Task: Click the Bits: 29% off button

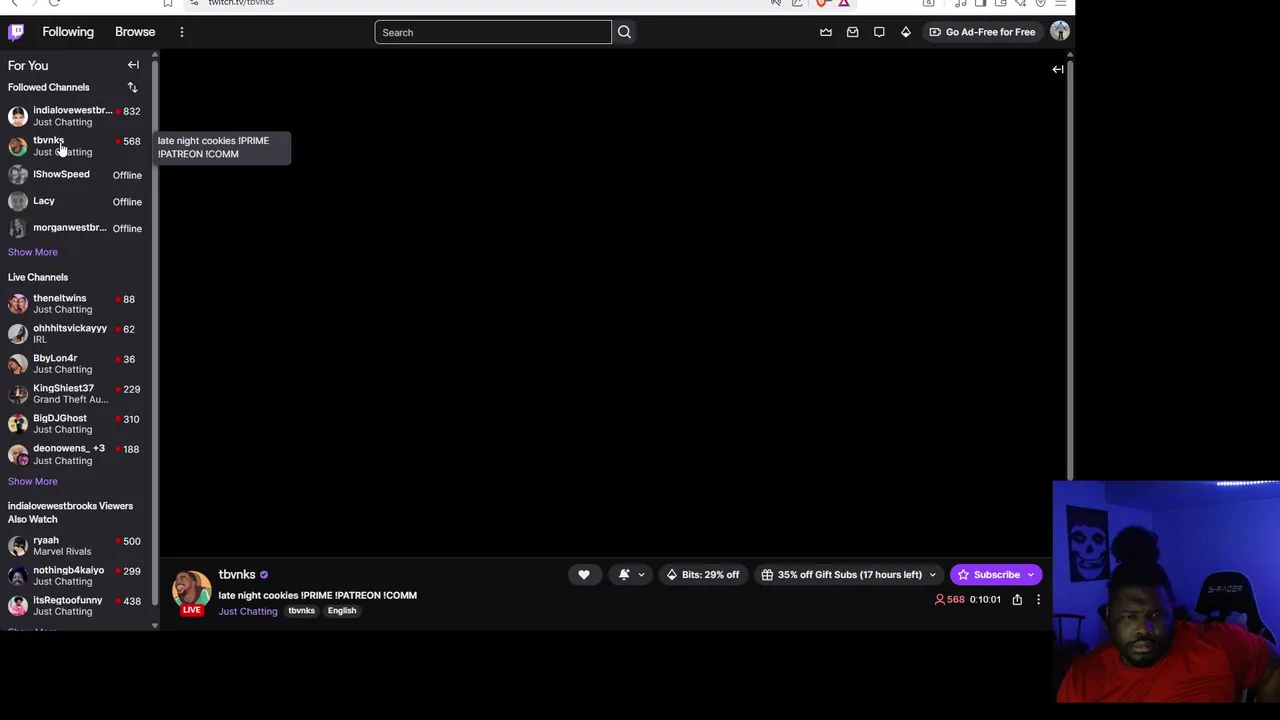Action: (x=703, y=574)
